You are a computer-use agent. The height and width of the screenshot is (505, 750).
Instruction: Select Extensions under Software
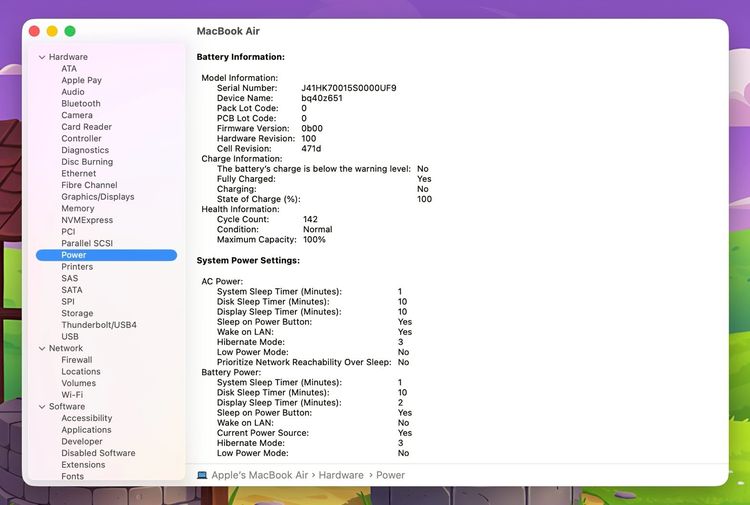point(83,465)
